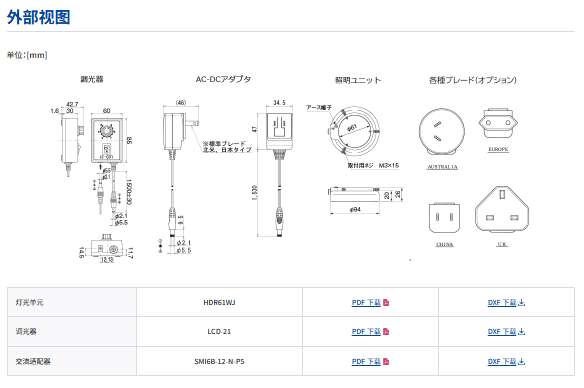
Task: Click the EUROPE blade drawing
Action: click(498, 124)
